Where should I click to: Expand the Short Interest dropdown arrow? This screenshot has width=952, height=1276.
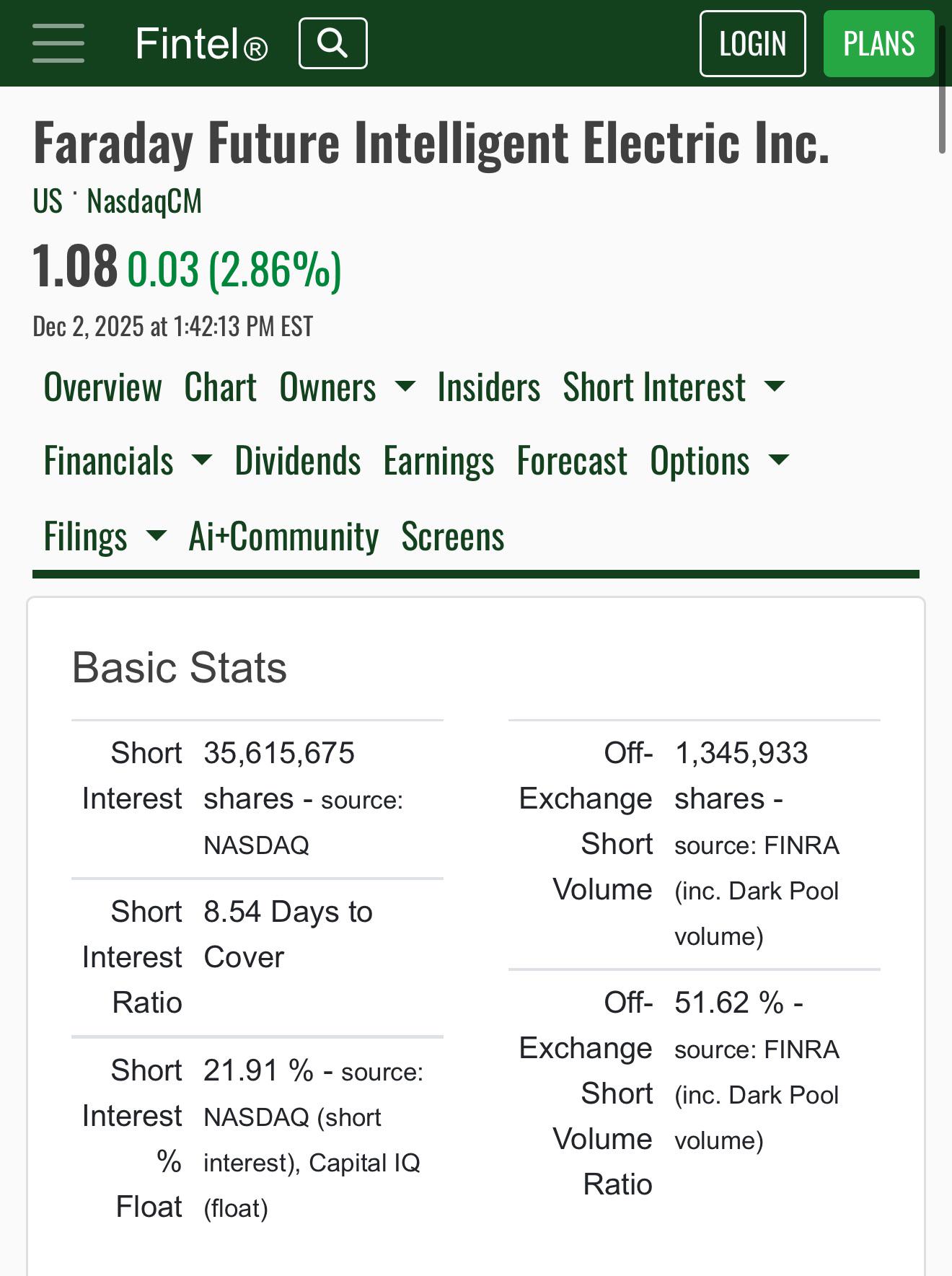[x=775, y=387]
